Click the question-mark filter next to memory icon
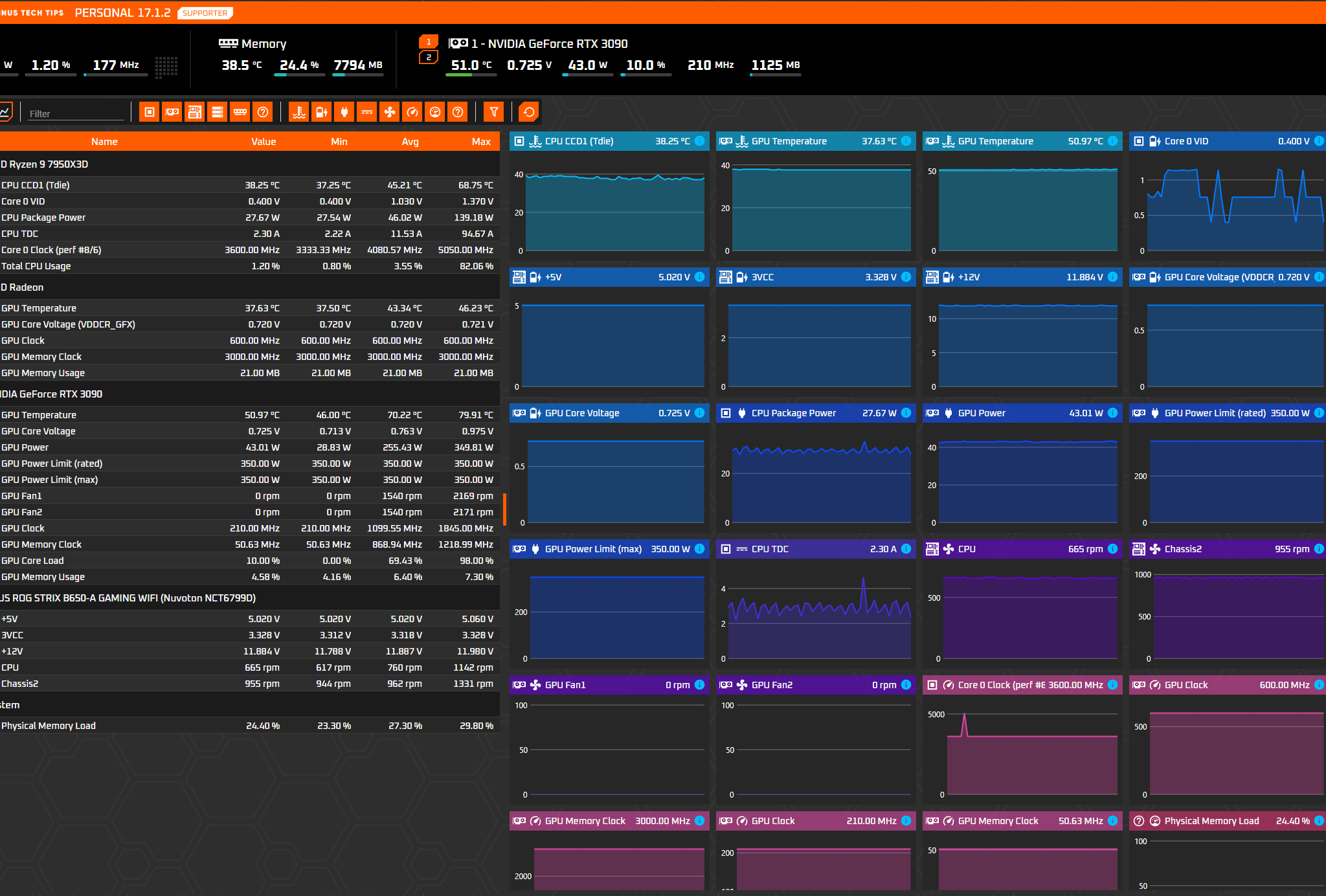The height and width of the screenshot is (896, 1326). click(x=262, y=112)
